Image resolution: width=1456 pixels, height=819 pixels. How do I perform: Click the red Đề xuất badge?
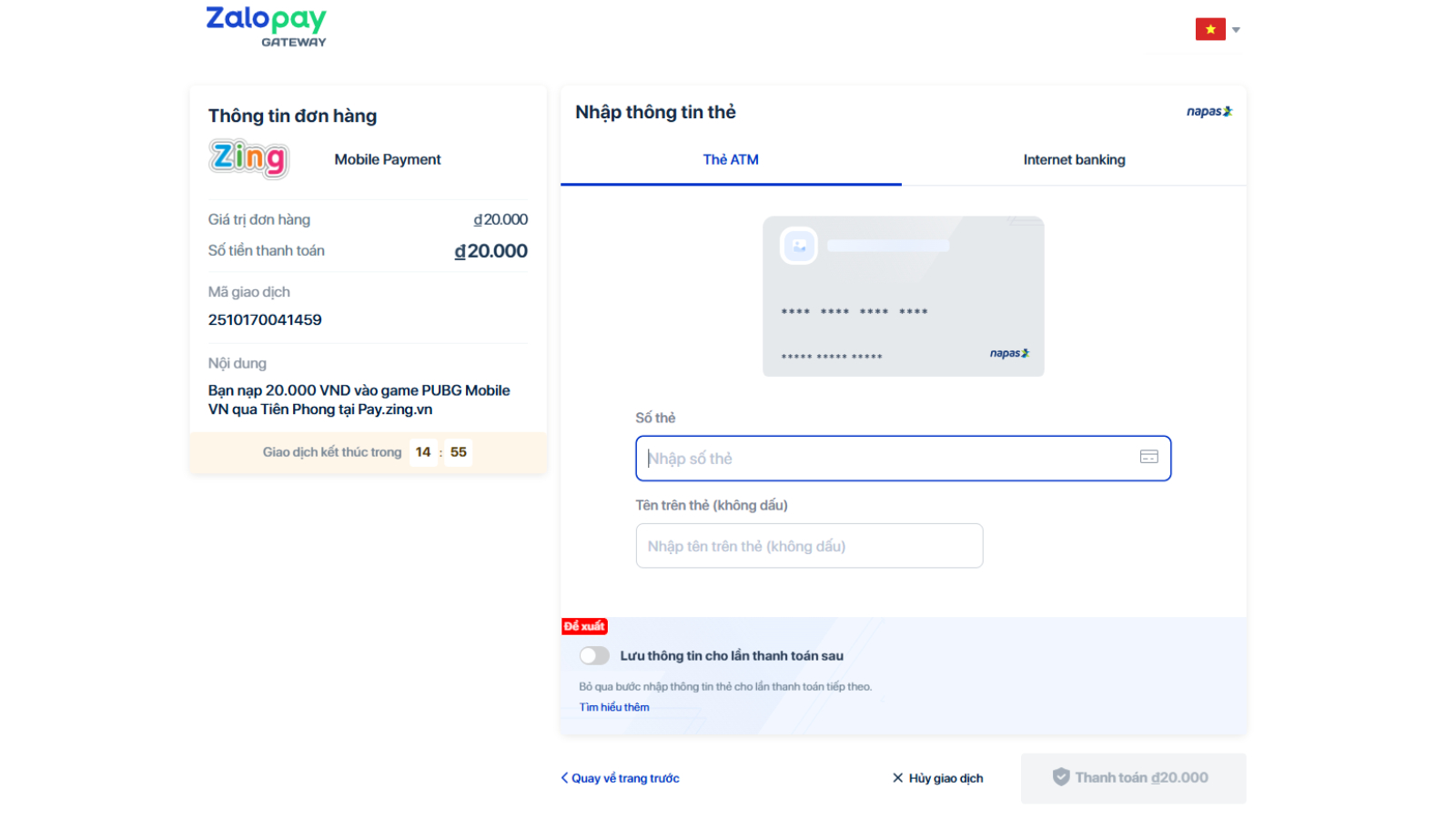tap(584, 626)
